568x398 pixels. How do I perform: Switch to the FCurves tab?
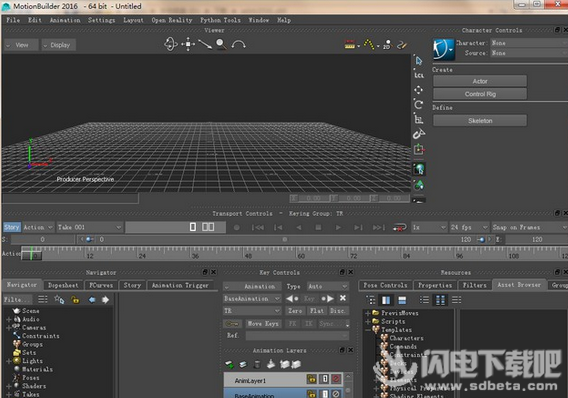coord(101,285)
